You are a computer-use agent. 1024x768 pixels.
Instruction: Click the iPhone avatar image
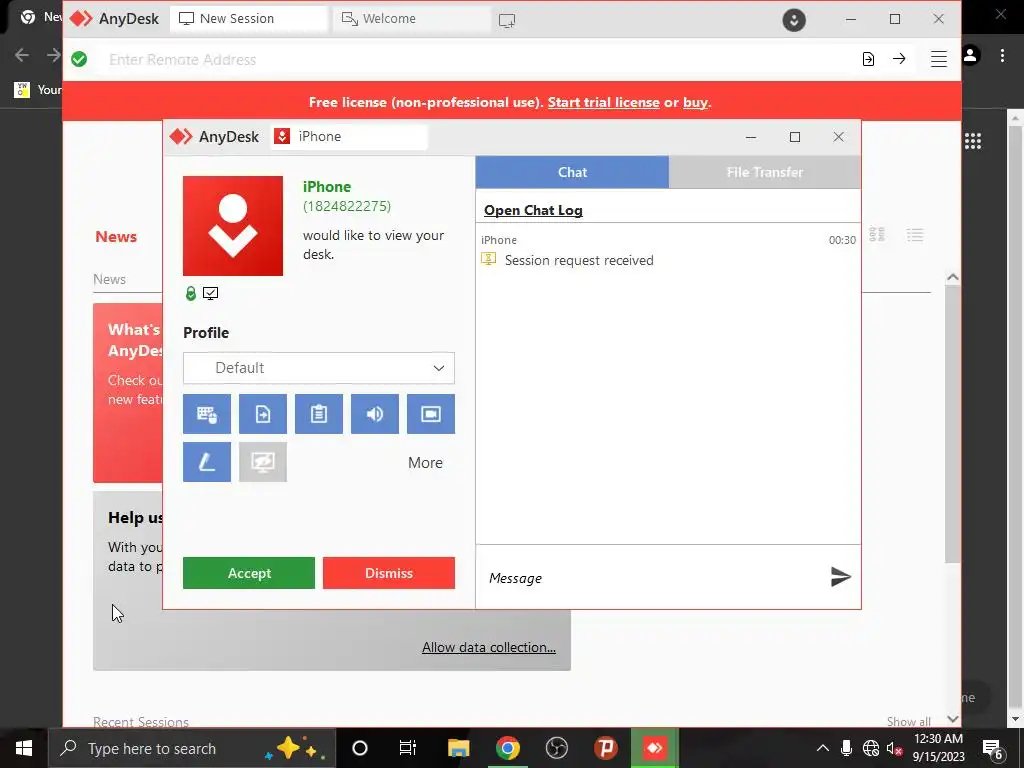233,226
